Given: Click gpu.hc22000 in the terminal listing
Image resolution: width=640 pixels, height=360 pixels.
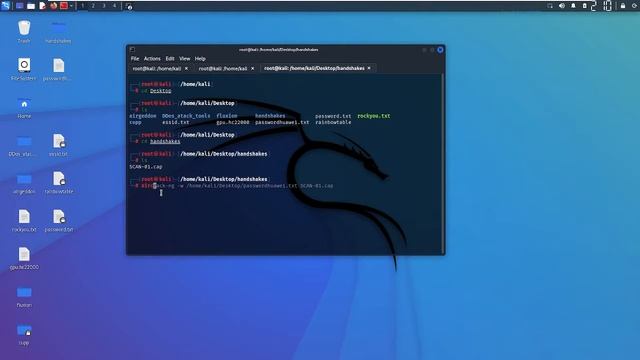Looking at the screenshot, I should [233, 122].
